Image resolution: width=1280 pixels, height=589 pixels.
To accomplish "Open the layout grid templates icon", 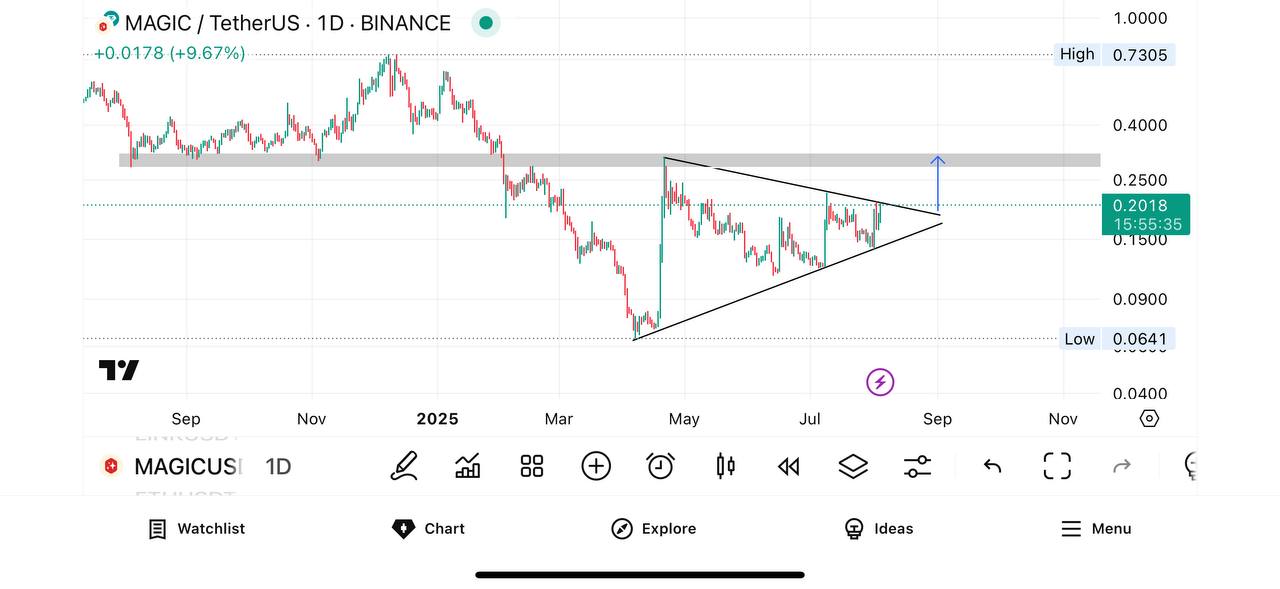I will (x=532, y=466).
